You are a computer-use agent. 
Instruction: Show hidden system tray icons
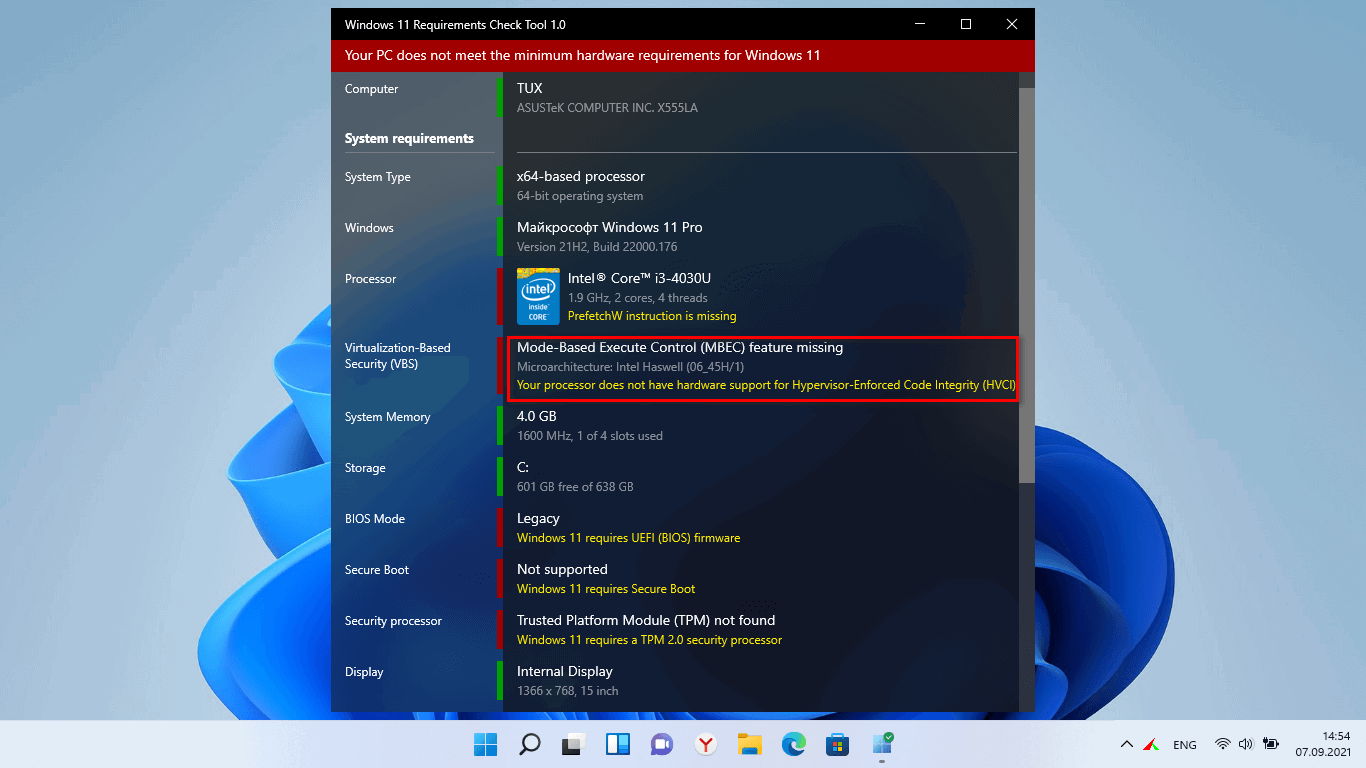(x=1127, y=744)
